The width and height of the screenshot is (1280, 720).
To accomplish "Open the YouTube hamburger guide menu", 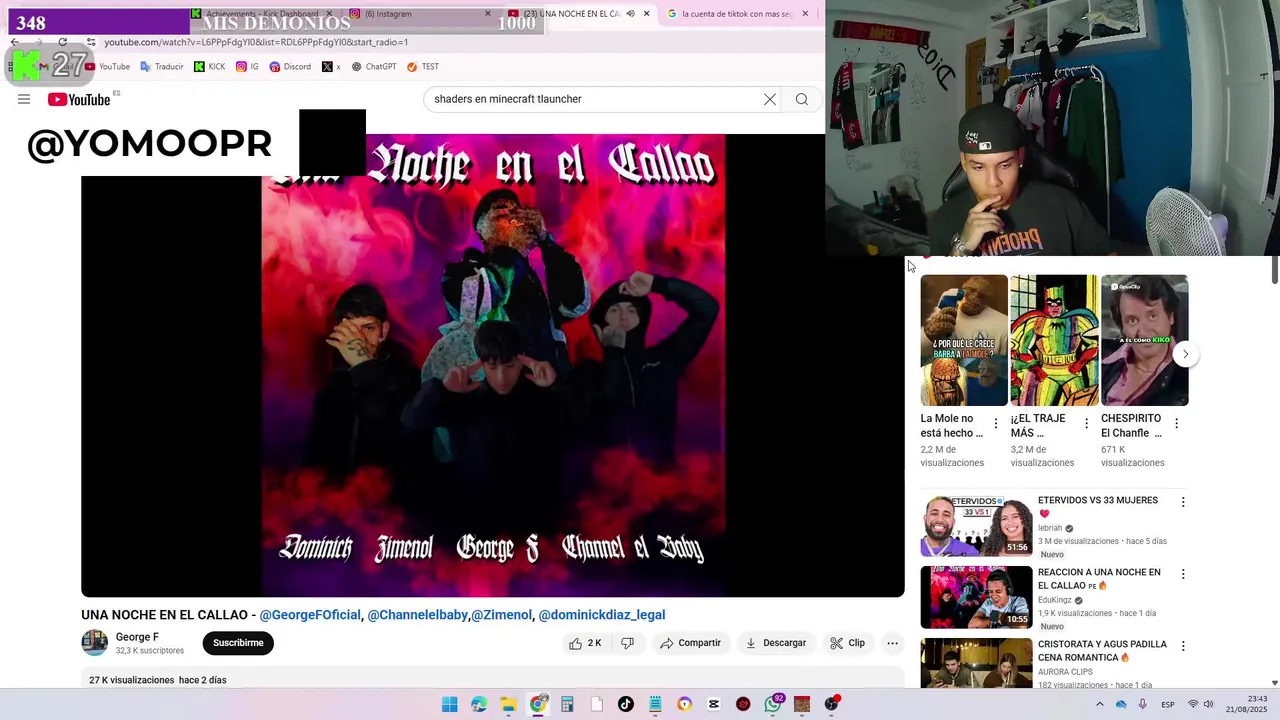I will point(24,99).
